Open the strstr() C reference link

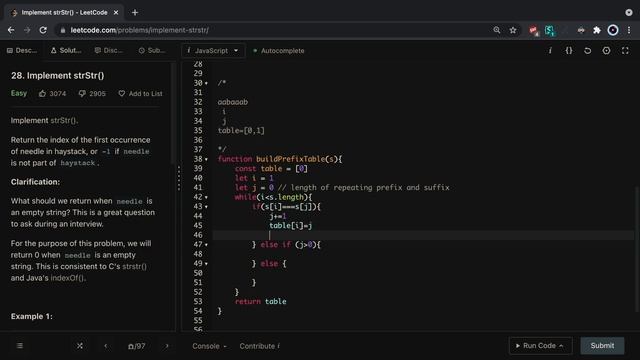click(134, 267)
